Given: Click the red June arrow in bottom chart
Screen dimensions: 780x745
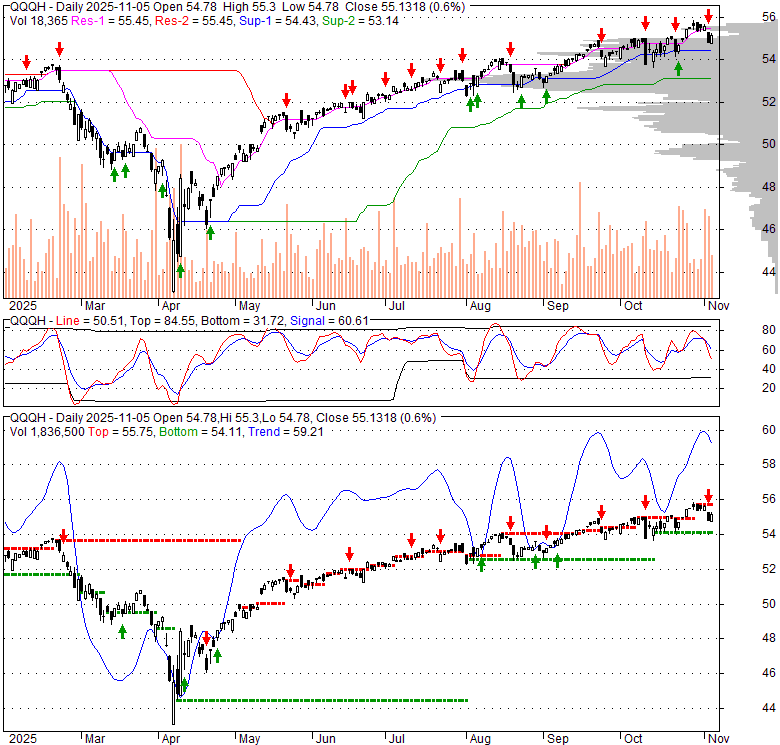Looking at the screenshot, I should coord(350,554).
